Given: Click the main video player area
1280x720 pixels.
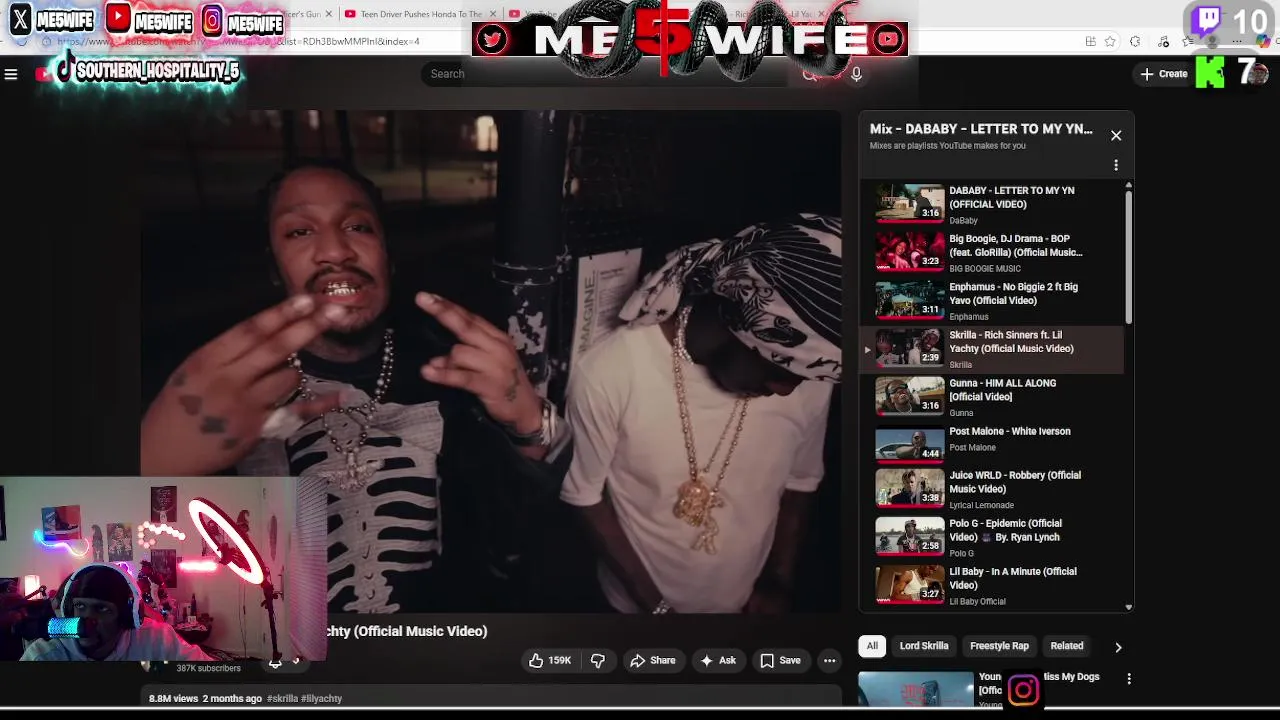Looking at the screenshot, I should pos(490,360).
